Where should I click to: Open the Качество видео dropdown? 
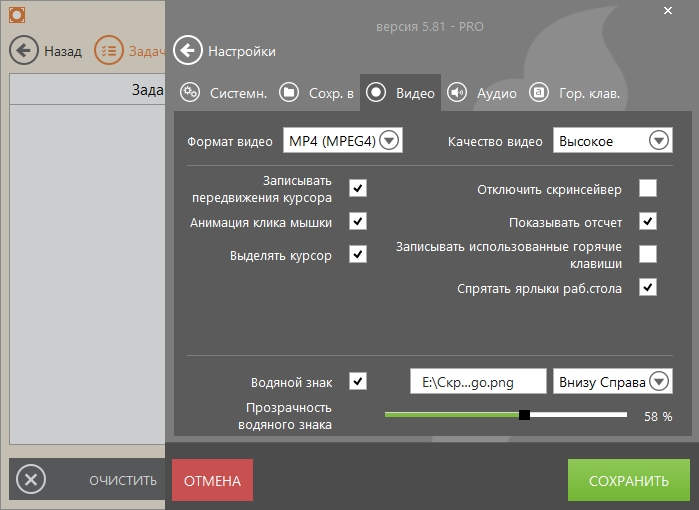point(613,140)
